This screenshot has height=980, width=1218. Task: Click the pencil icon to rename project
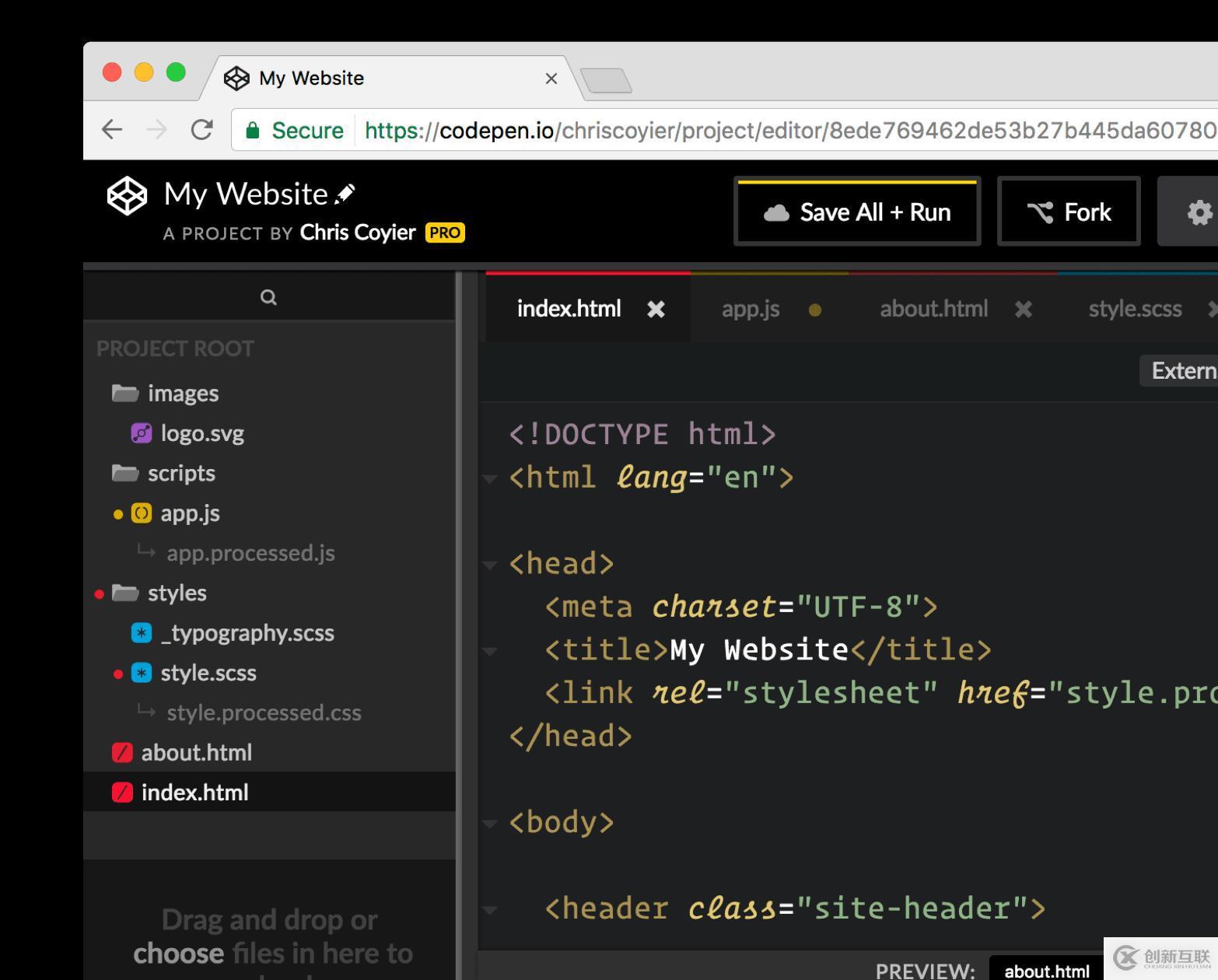coord(345,194)
